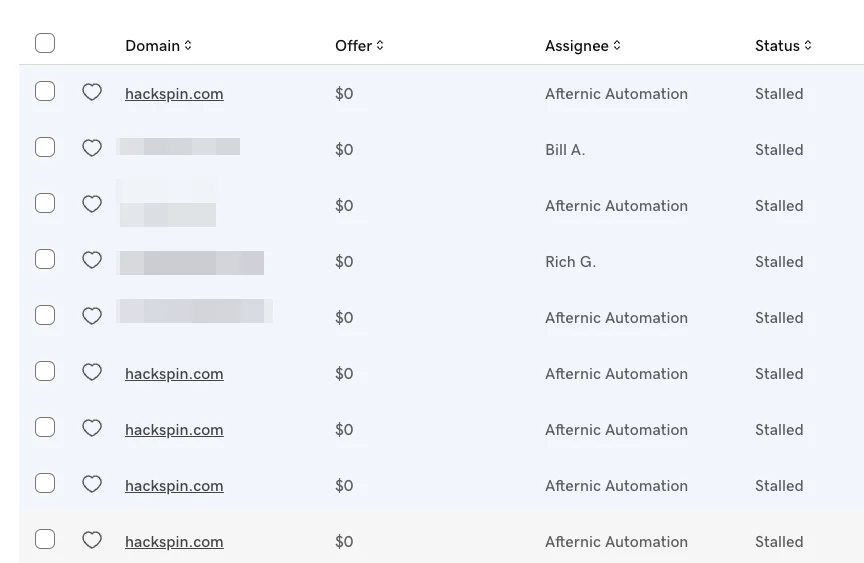Click the Rich G. assignee name
The image size is (864, 563).
(570, 262)
